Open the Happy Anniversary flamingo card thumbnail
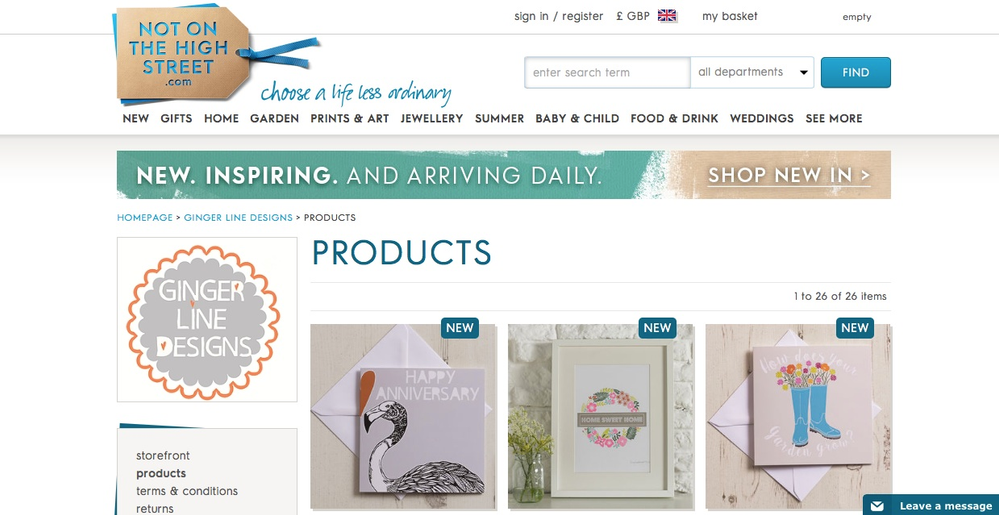 pos(403,416)
